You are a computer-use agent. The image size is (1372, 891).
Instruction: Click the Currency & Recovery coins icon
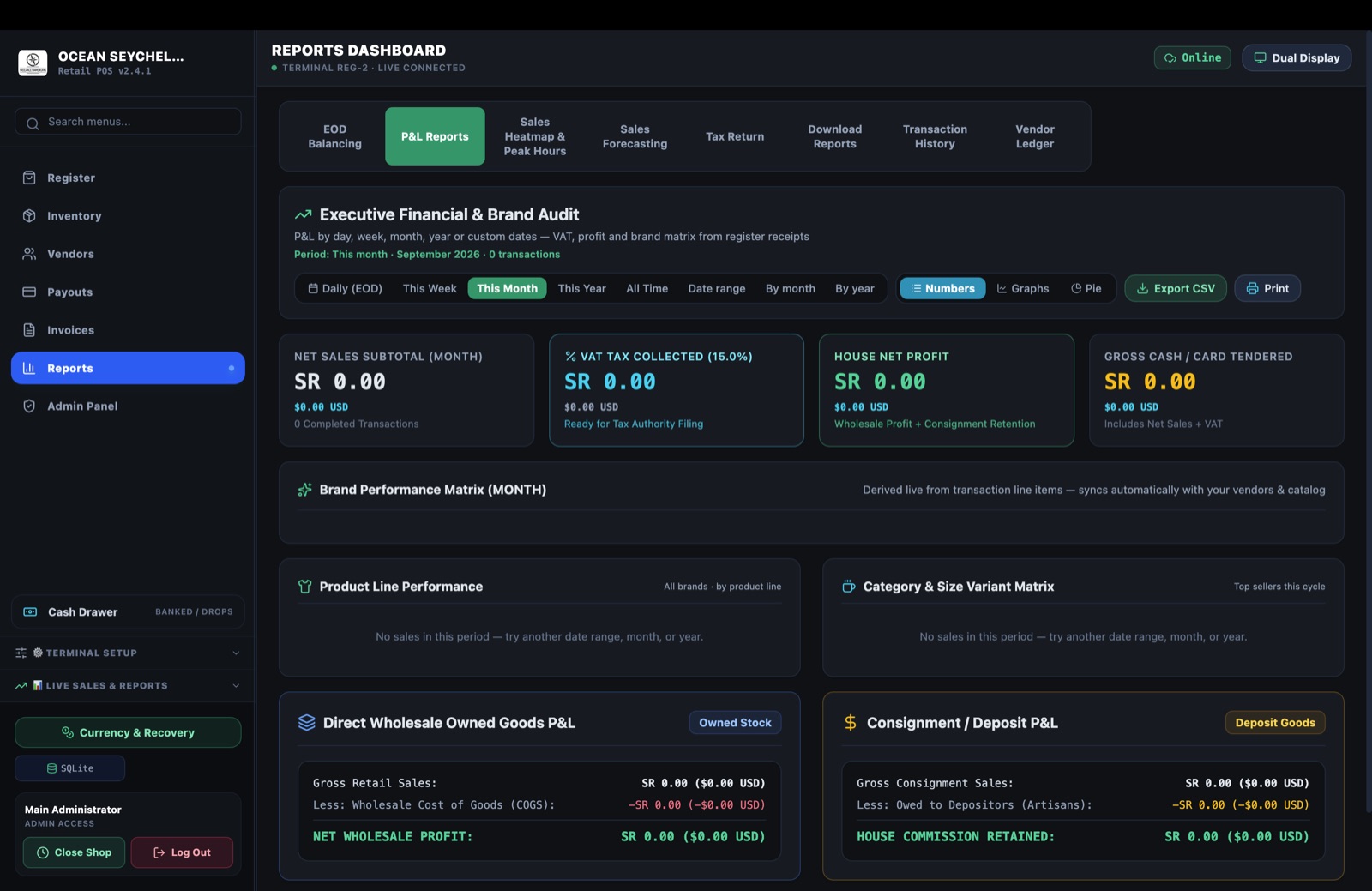coord(68,732)
